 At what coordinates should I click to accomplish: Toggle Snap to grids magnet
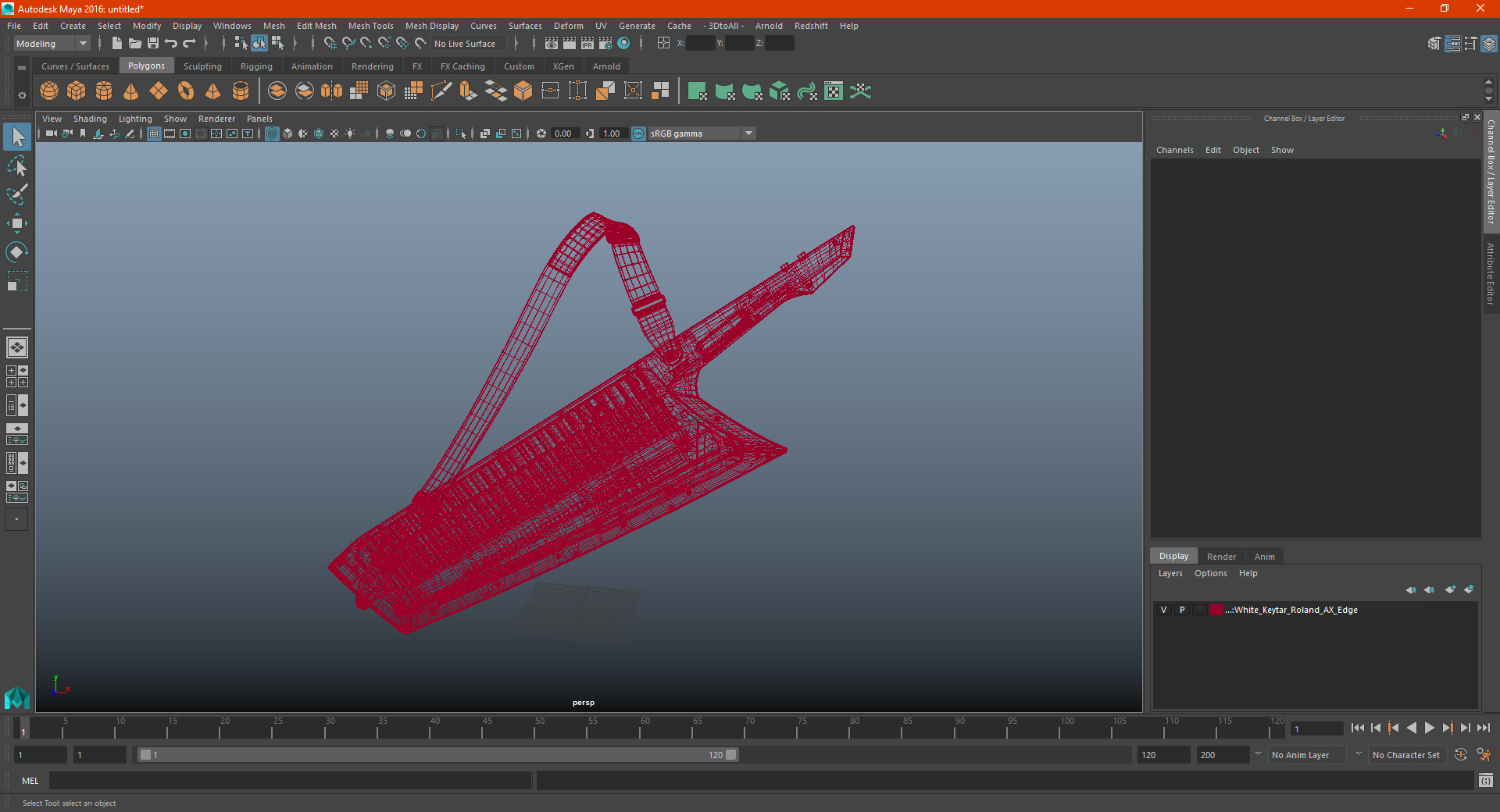(330, 44)
